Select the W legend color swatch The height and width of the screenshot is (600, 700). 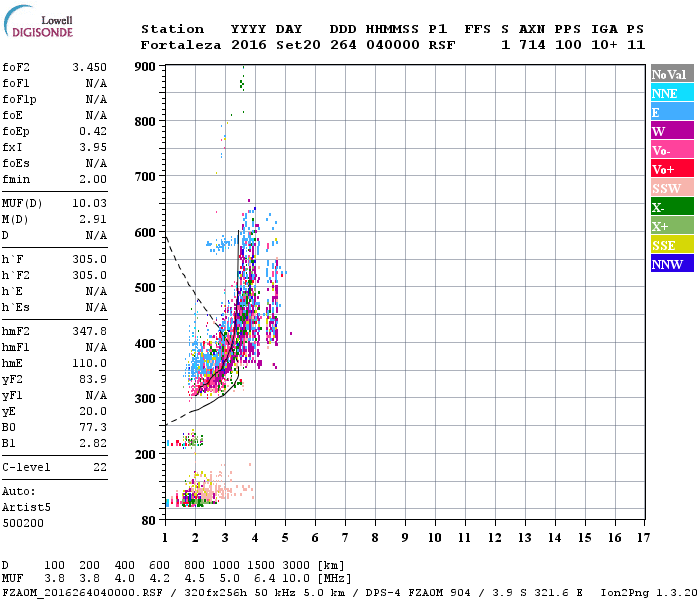click(x=672, y=131)
